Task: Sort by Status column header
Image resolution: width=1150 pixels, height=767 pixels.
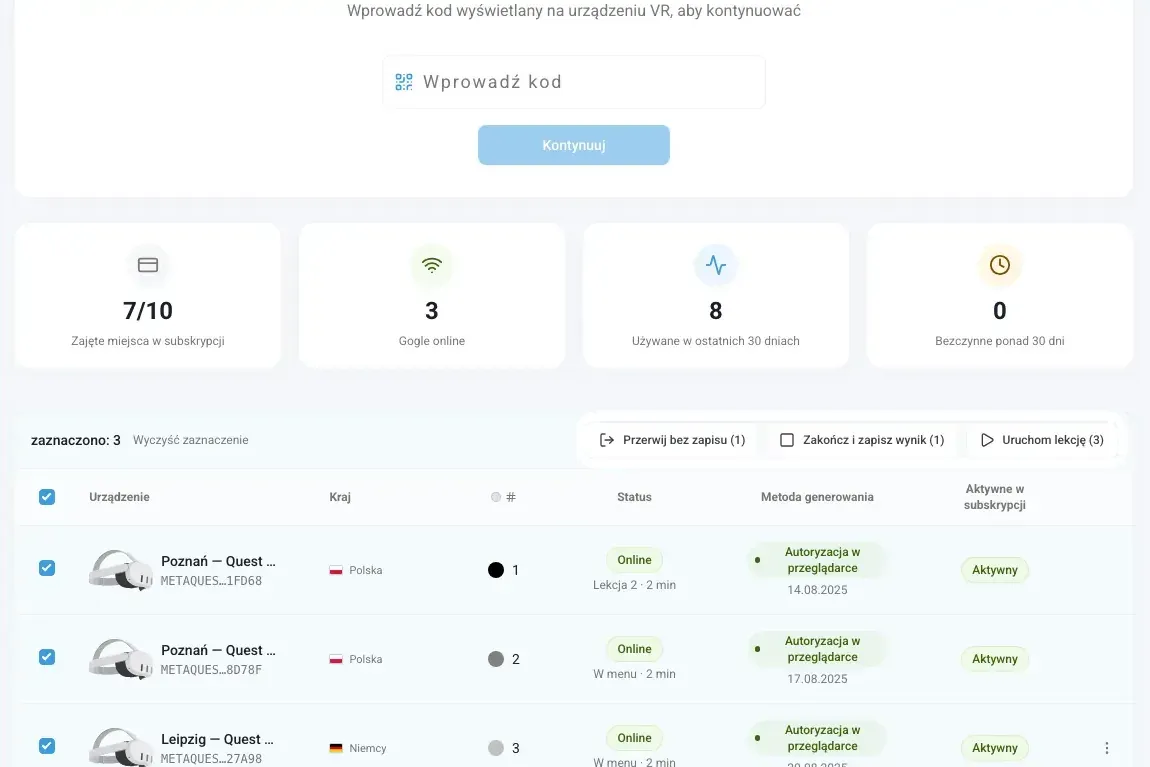Action: [634, 497]
